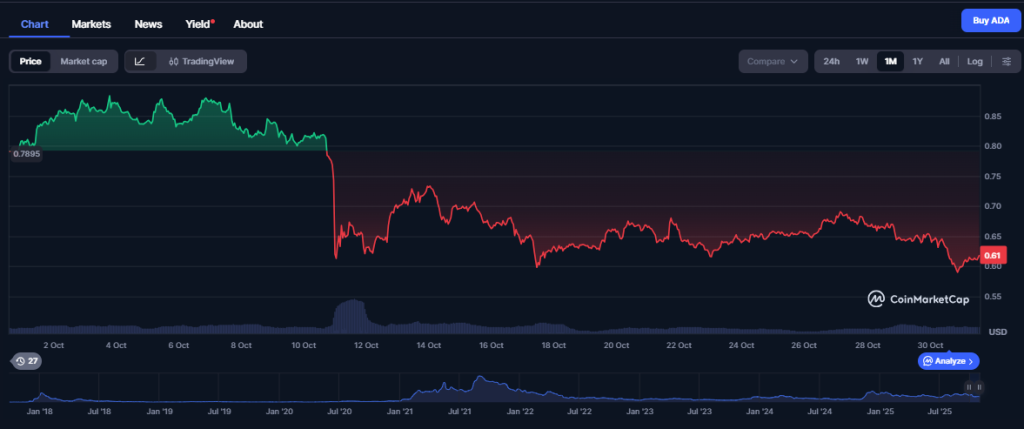This screenshot has width=1024, height=429.
Task: Toggle the Log scale option
Action: click(975, 61)
